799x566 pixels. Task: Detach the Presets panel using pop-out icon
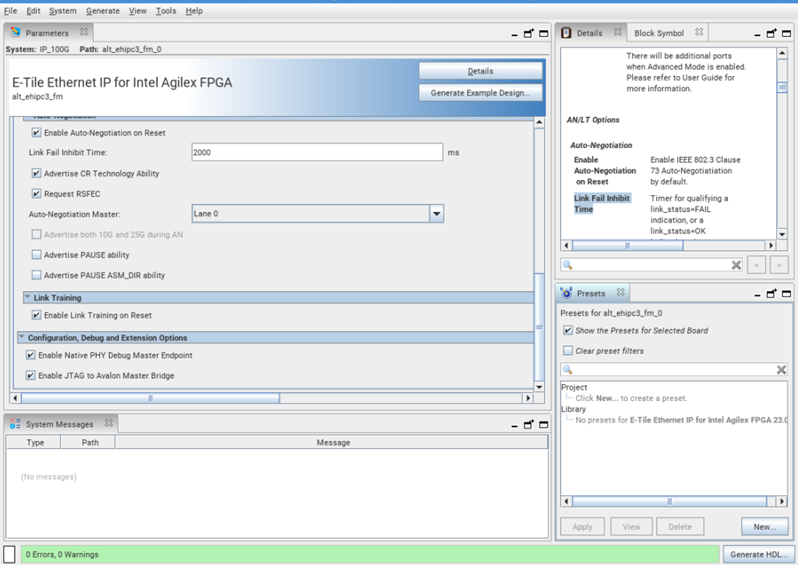(x=771, y=293)
